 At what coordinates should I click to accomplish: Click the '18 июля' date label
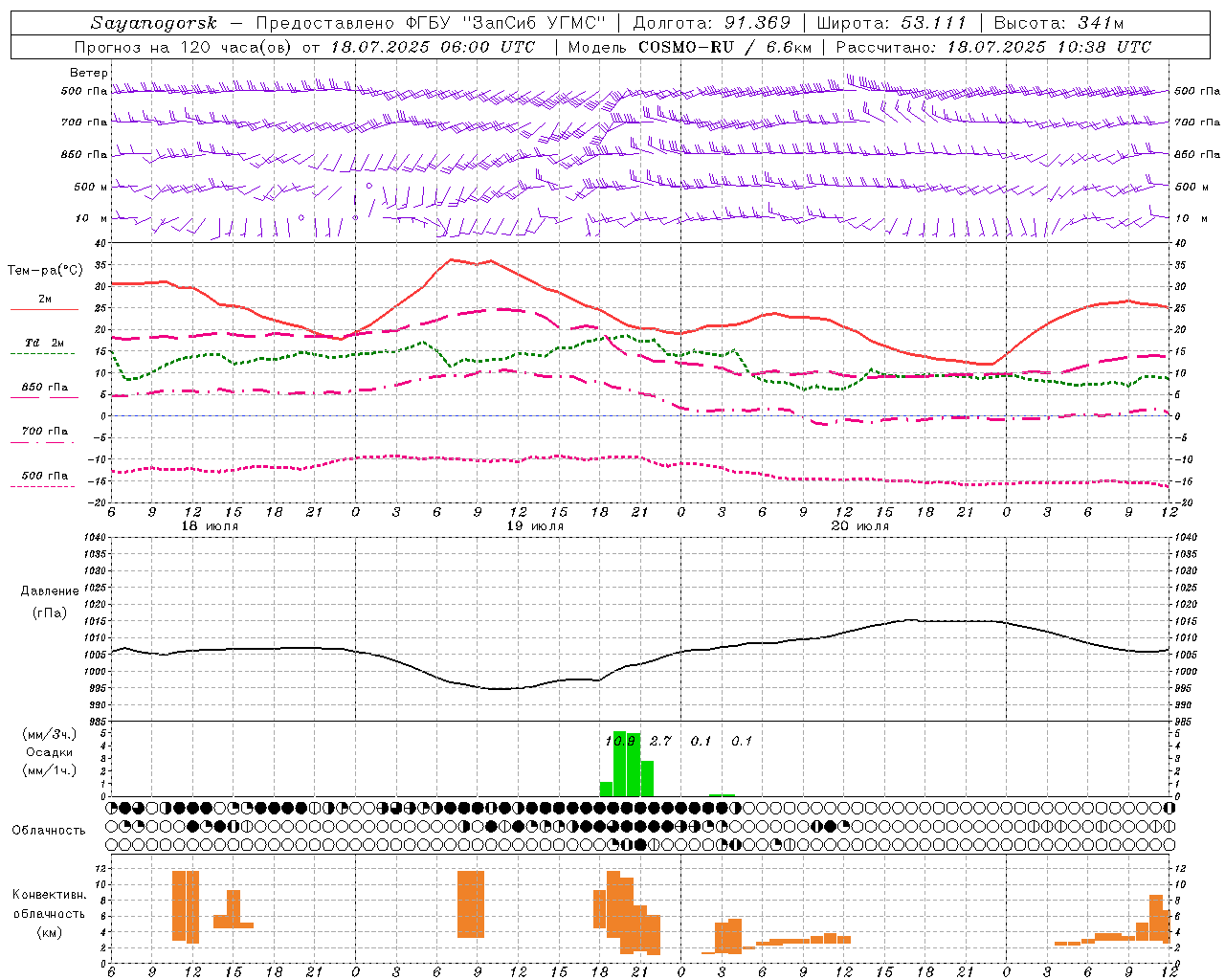[210, 526]
